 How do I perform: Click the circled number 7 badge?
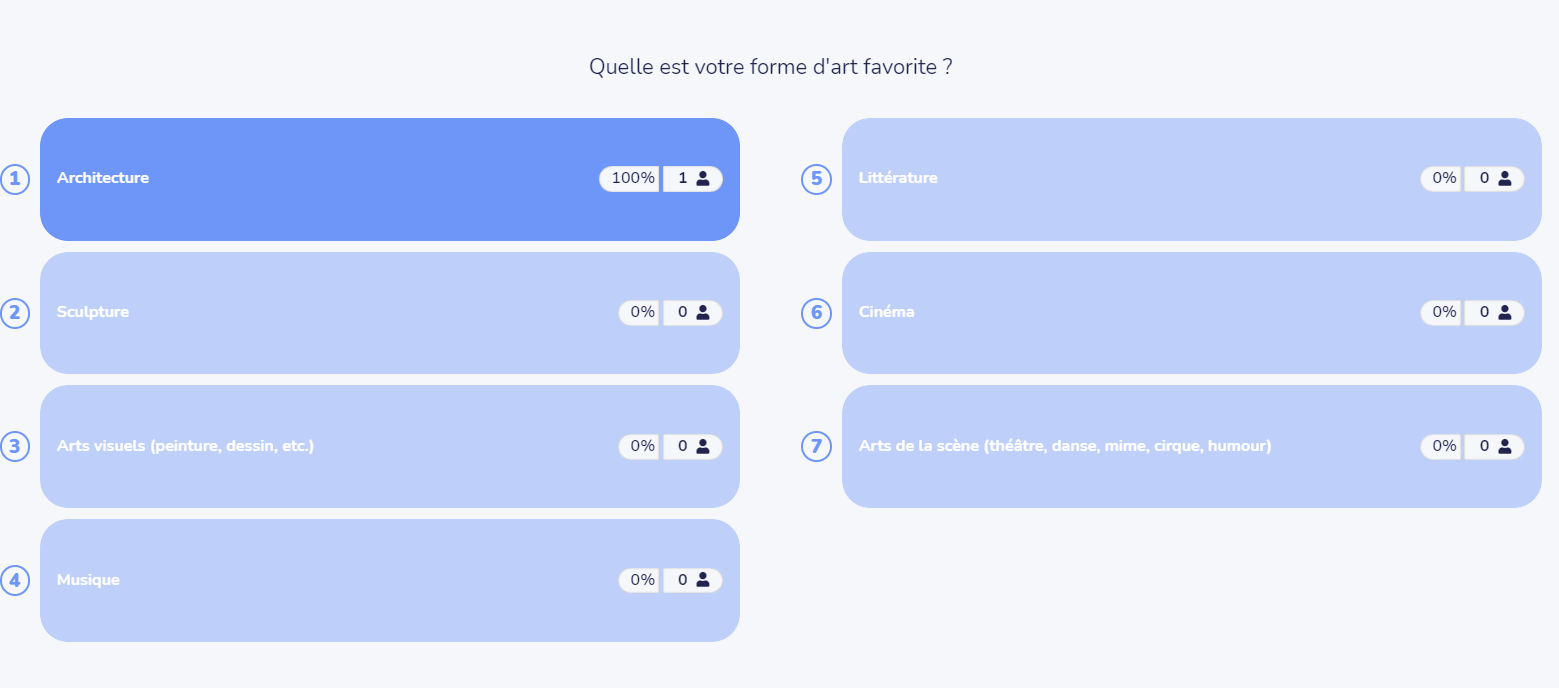816,446
